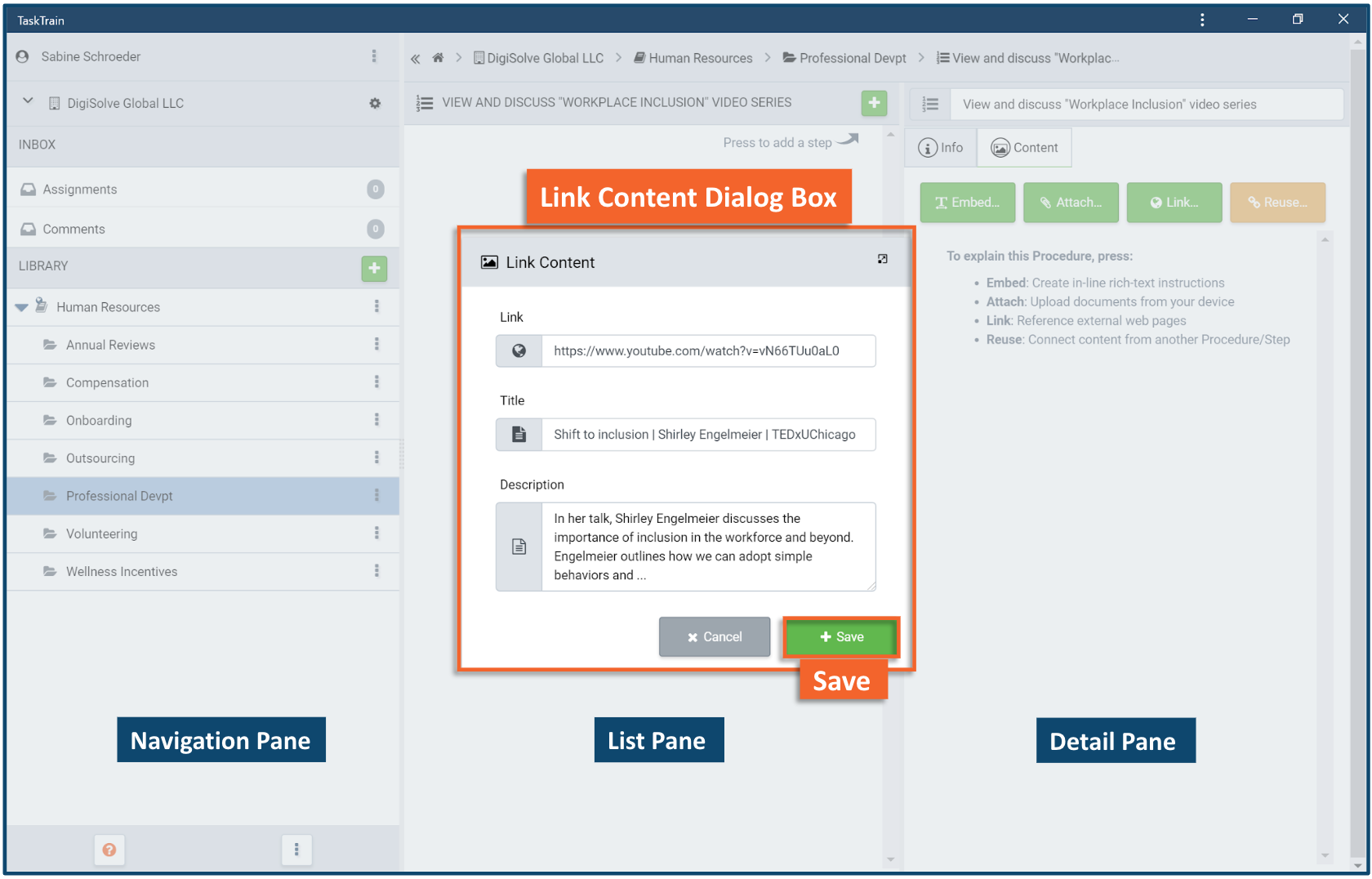Click the Link URL input field

coord(707,351)
